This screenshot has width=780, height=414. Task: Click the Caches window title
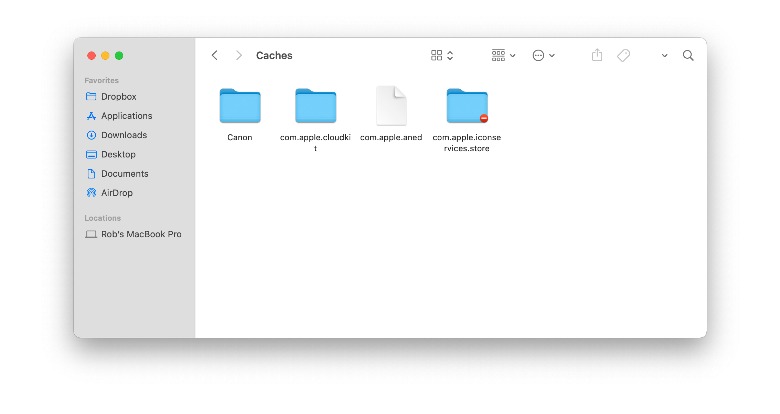tap(274, 55)
